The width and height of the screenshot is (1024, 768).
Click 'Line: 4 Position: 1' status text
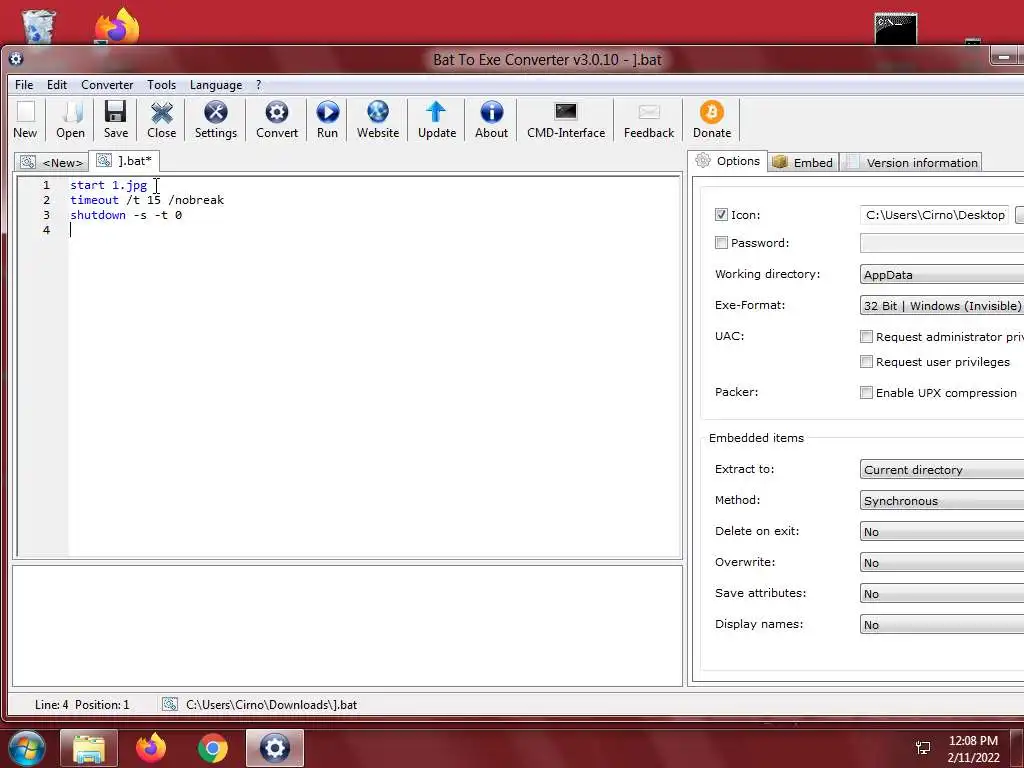pos(82,705)
